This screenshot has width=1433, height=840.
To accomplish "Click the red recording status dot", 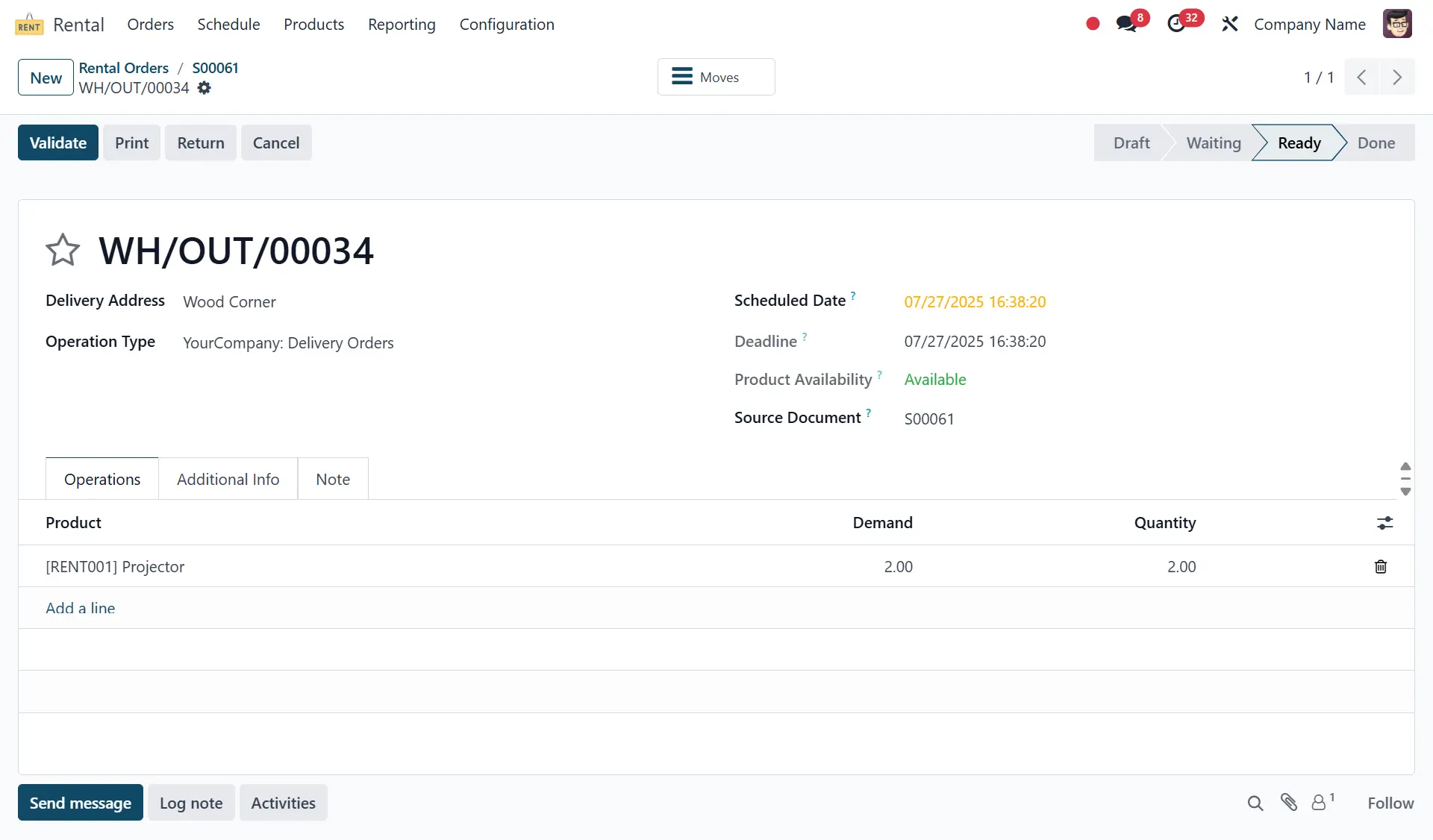I will [x=1093, y=24].
